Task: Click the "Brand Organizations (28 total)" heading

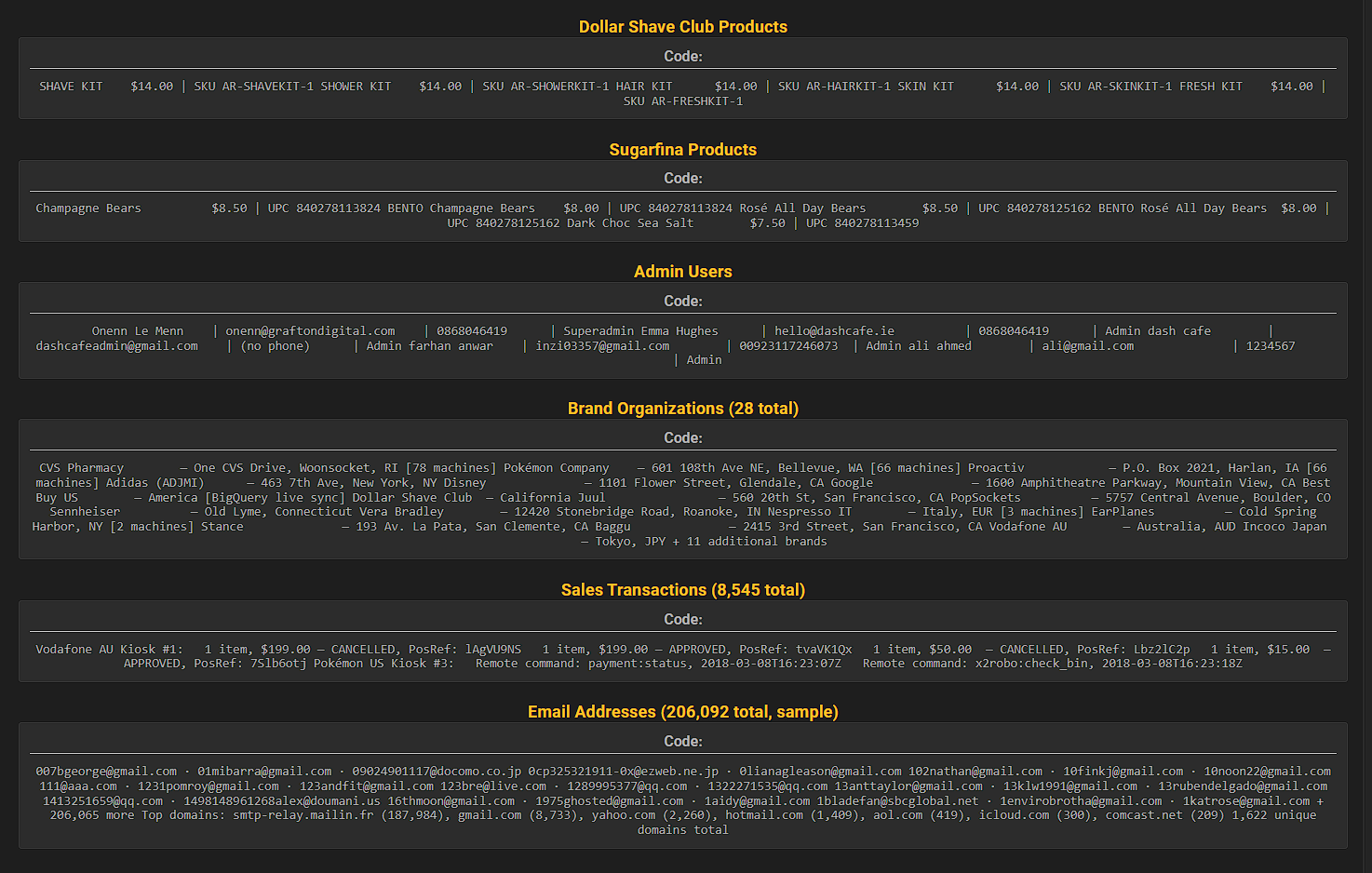Action: [683, 409]
